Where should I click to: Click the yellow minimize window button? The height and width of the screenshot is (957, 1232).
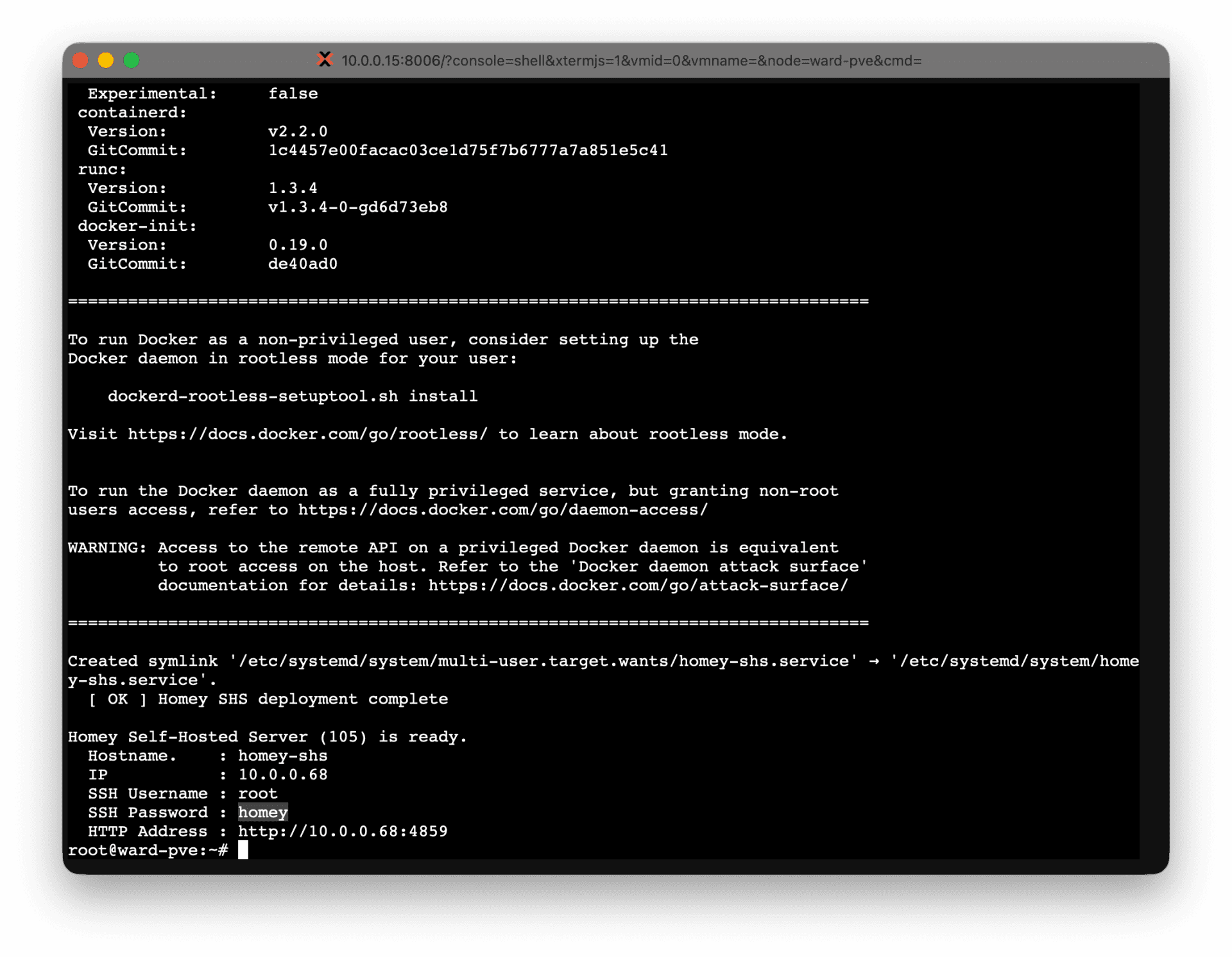pyautogui.click(x=106, y=60)
